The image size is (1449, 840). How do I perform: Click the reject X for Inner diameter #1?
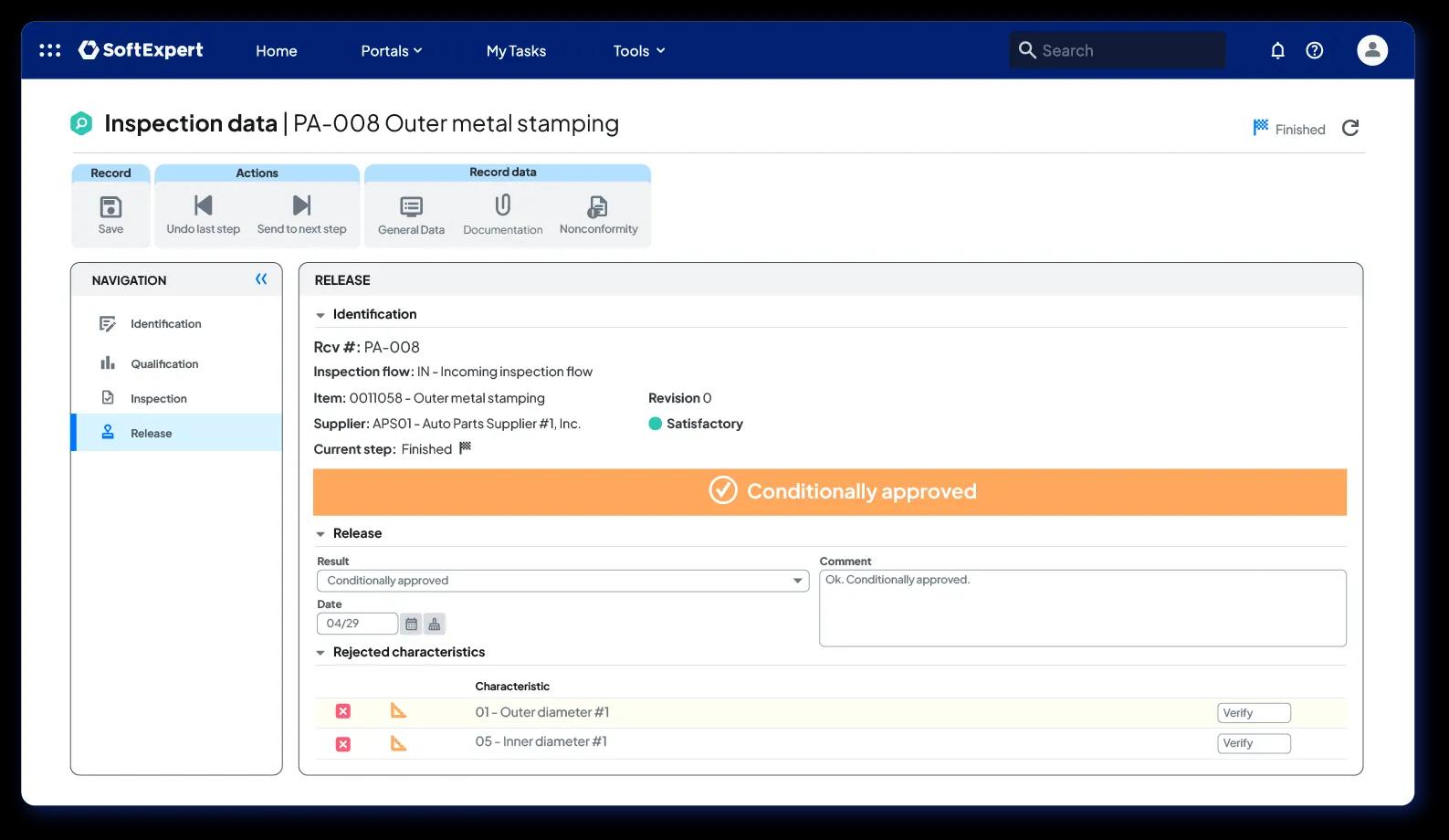tap(343, 744)
